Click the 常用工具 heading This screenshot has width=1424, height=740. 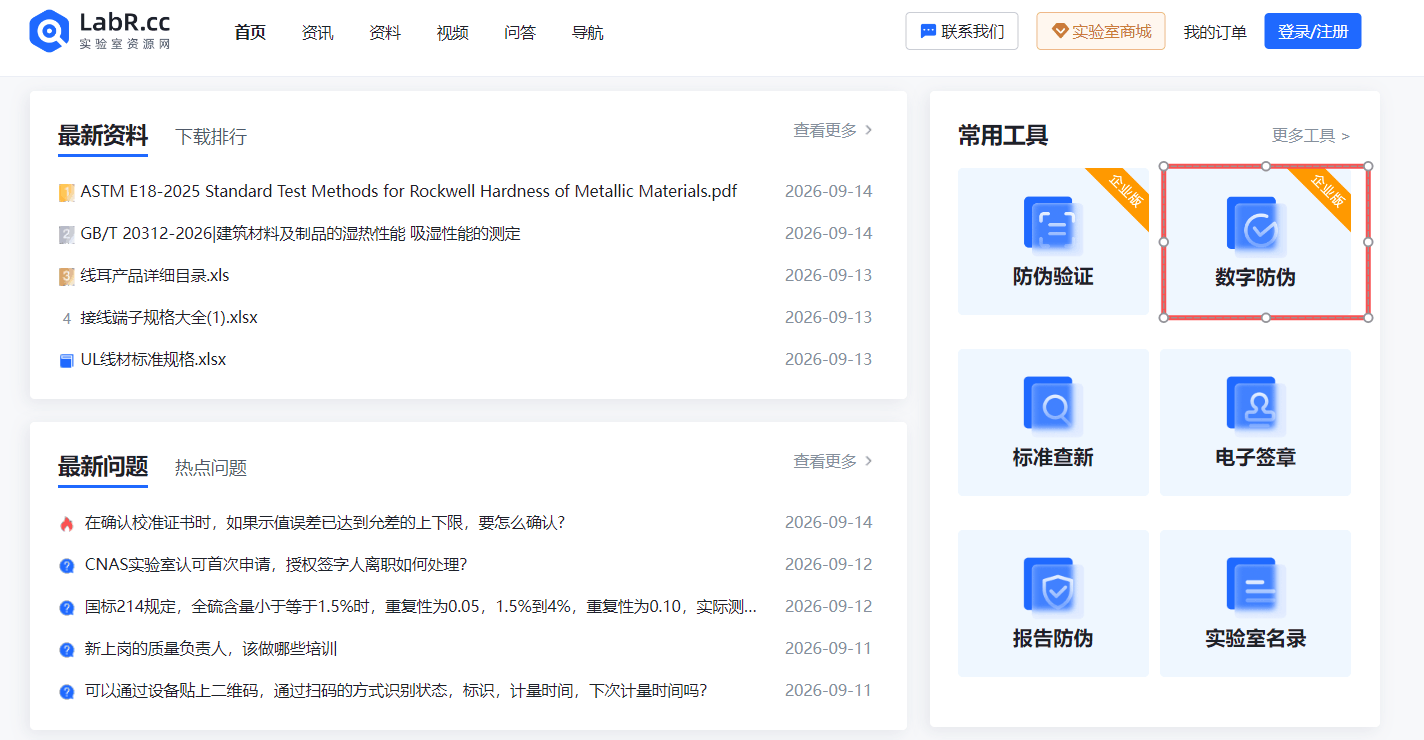[x=1003, y=135]
